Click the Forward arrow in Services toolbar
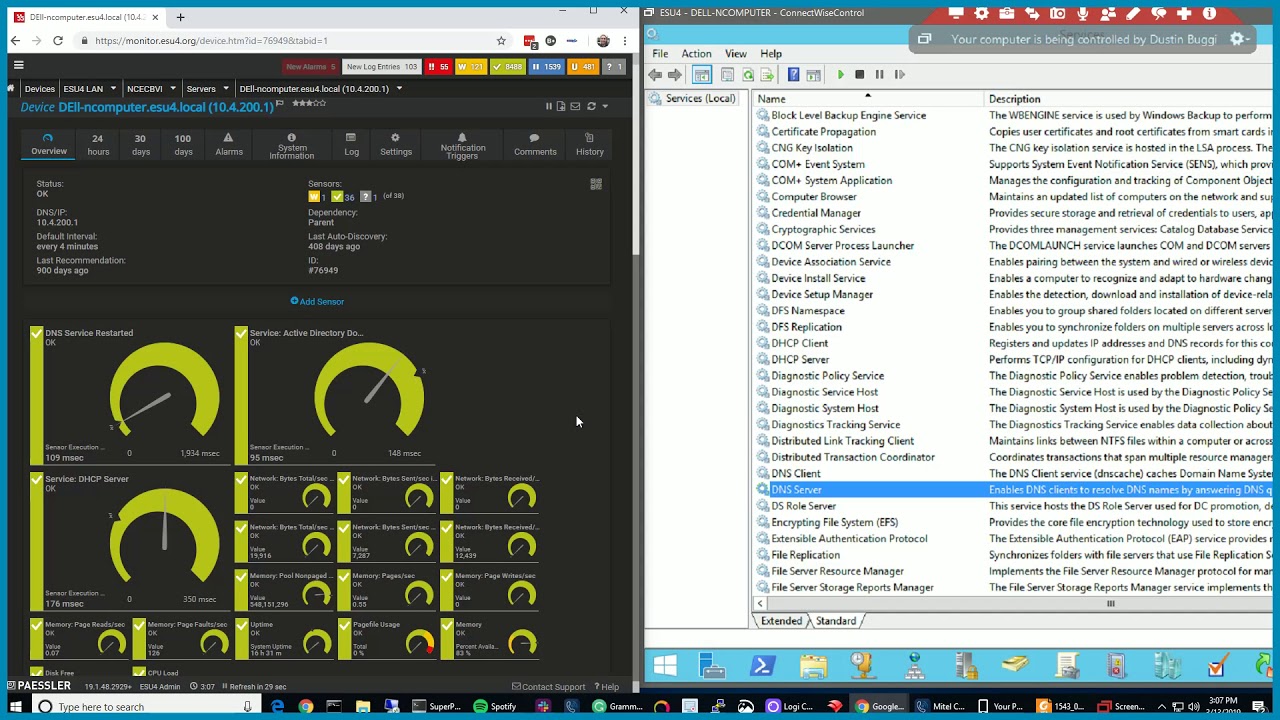1280x720 pixels. tap(675, 75)
